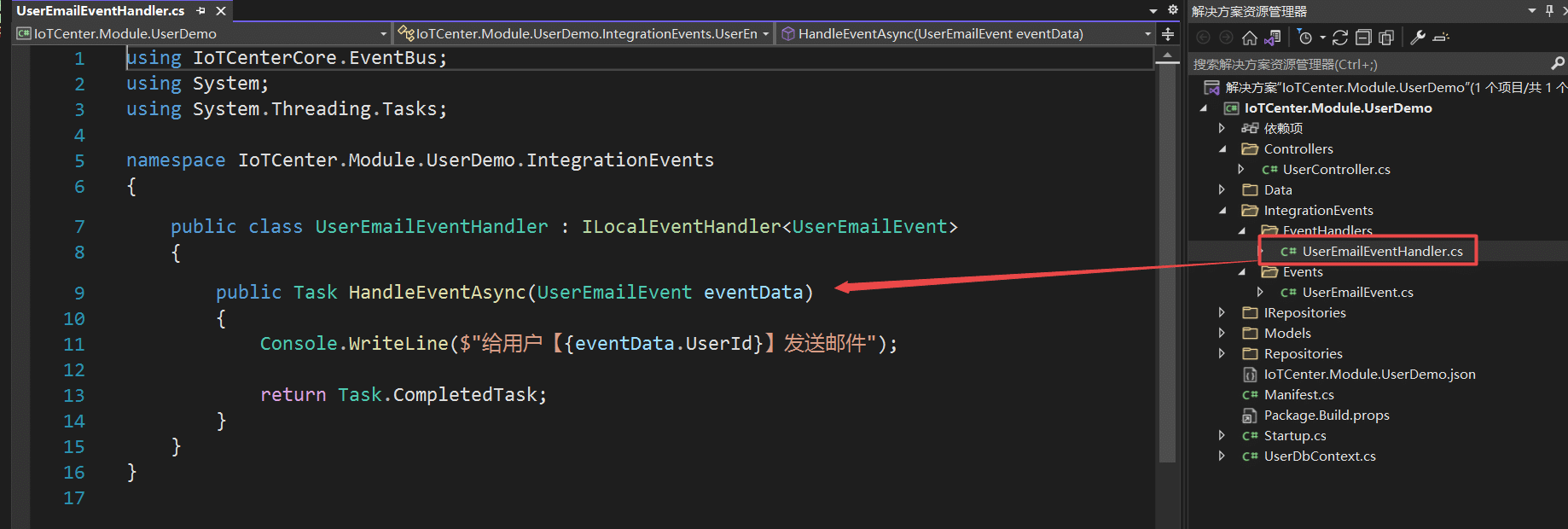Toggle the Pending Changes filter clock icon
1568x529 pixels.
point(1304,38)
